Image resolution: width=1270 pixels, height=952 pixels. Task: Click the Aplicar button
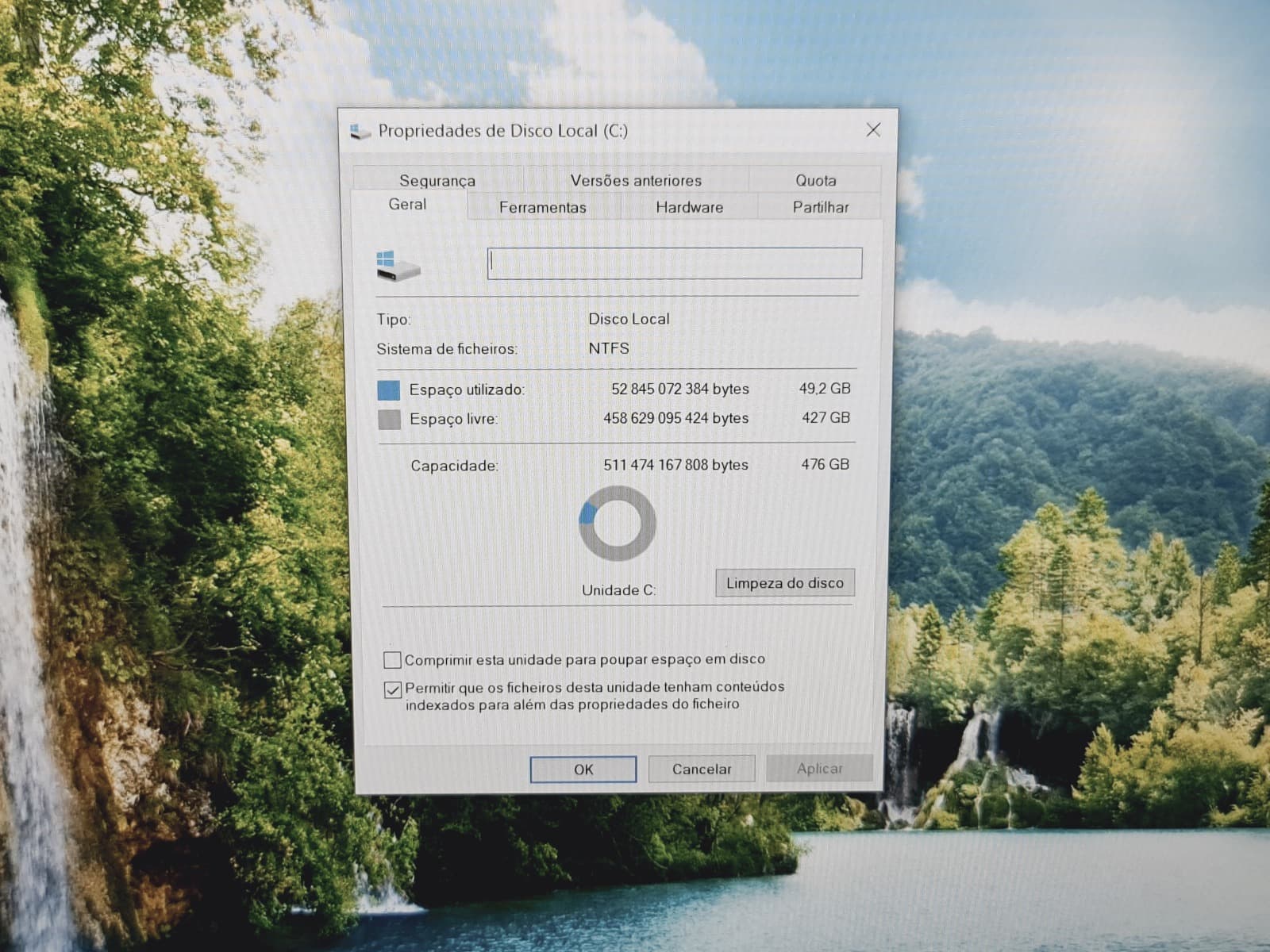coord(819,768)
